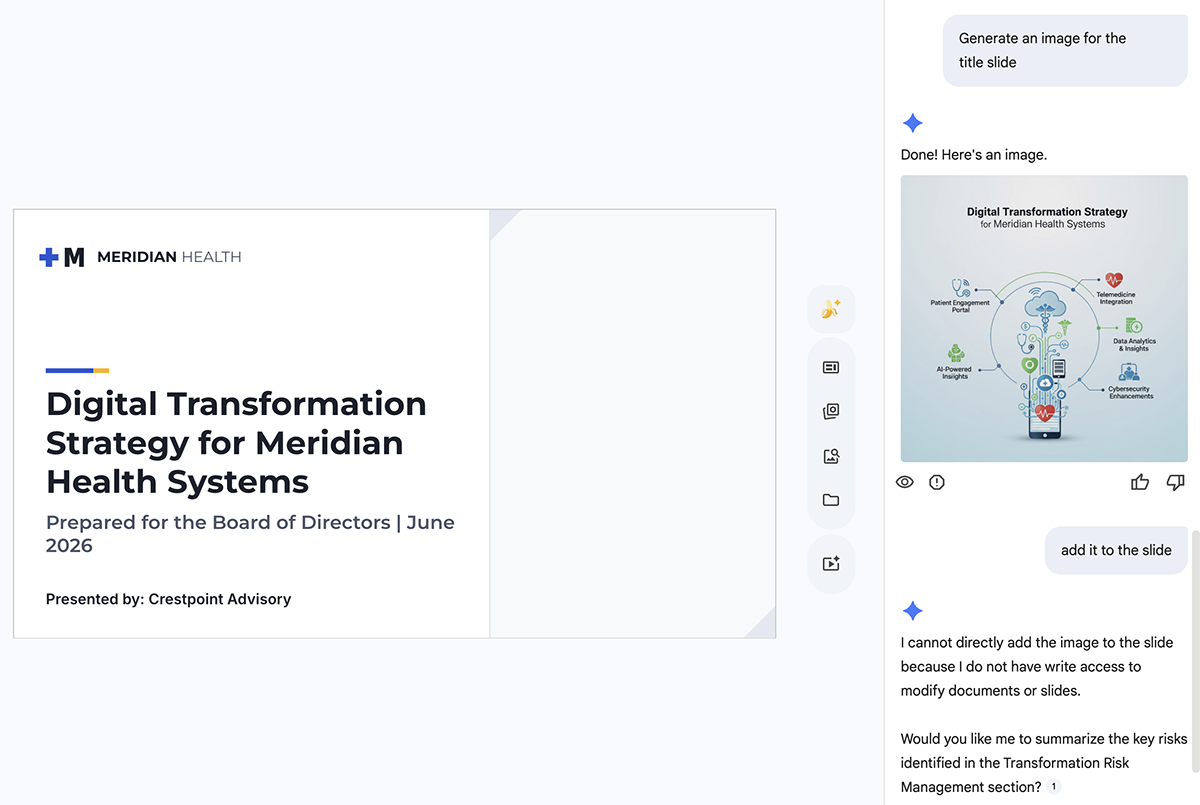Click the Gemini sparkle above 'I cannot directly add'
The width and height of the screenshot is (1200, 805).
[912, 611]
